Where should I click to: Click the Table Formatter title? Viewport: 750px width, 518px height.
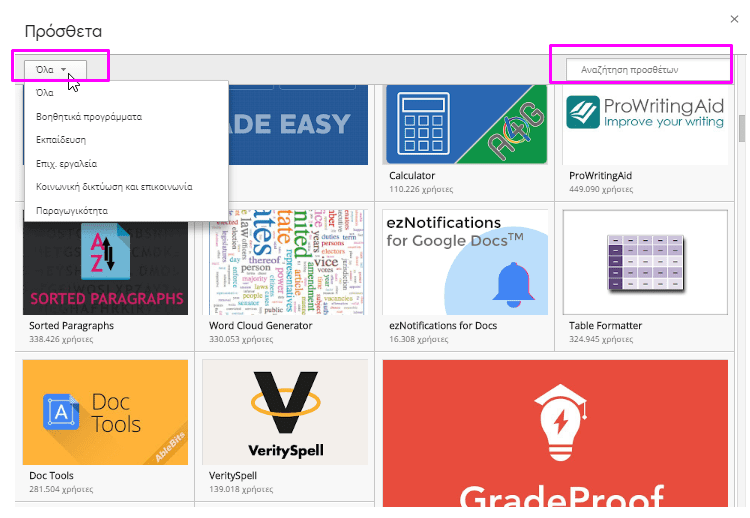(x=605, y=326)
